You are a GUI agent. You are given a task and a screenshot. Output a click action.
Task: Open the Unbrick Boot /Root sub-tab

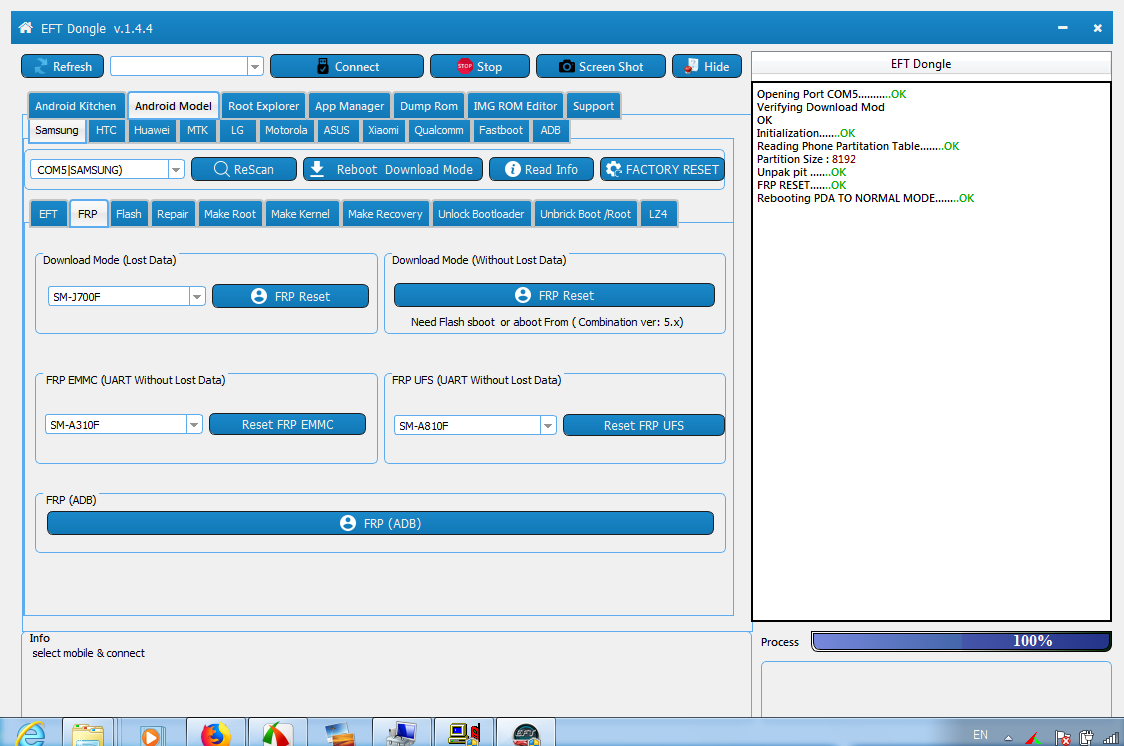point(586,214)
